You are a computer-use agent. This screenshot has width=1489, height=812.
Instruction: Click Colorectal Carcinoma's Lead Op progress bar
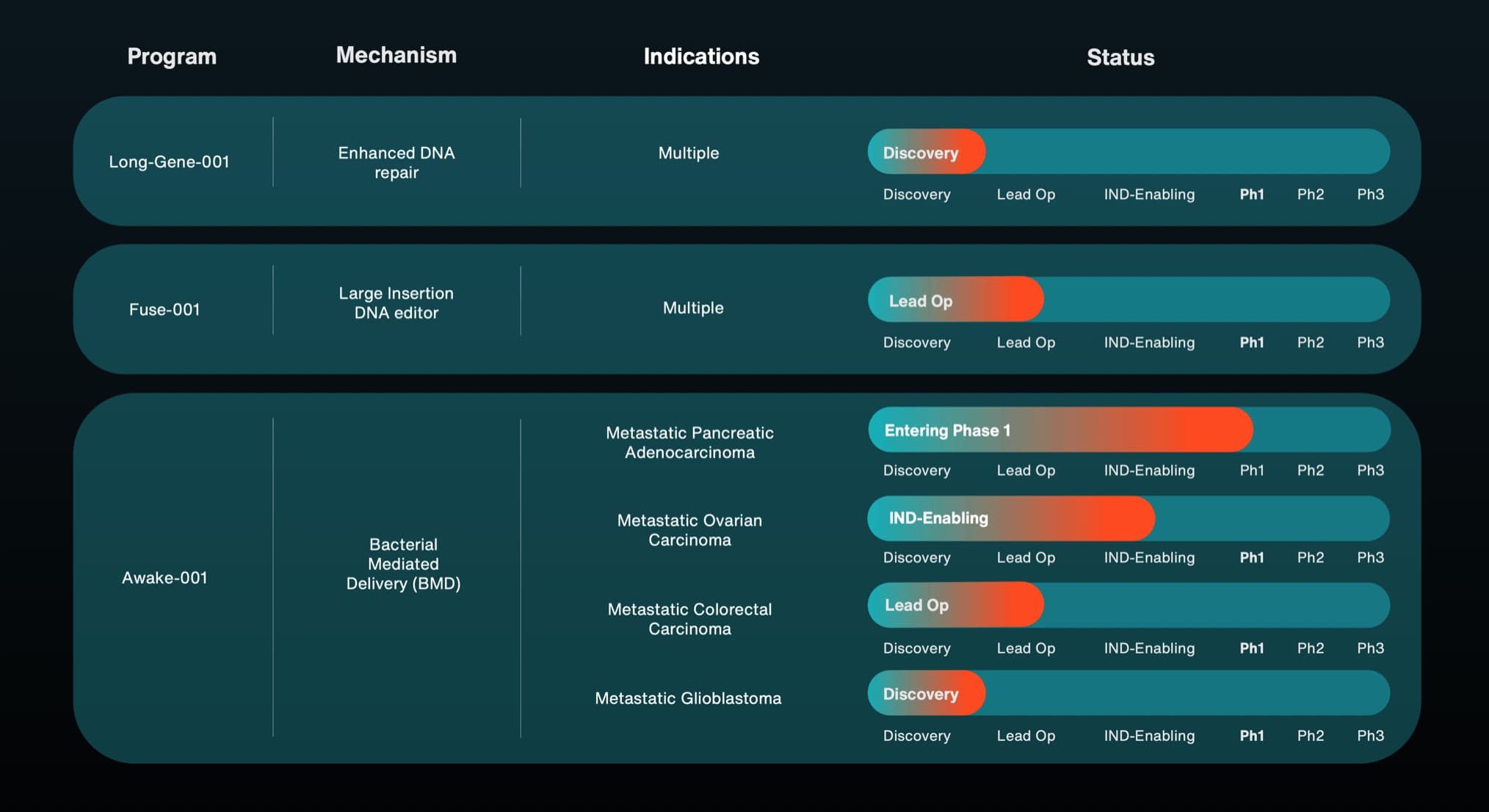(955, 605)
